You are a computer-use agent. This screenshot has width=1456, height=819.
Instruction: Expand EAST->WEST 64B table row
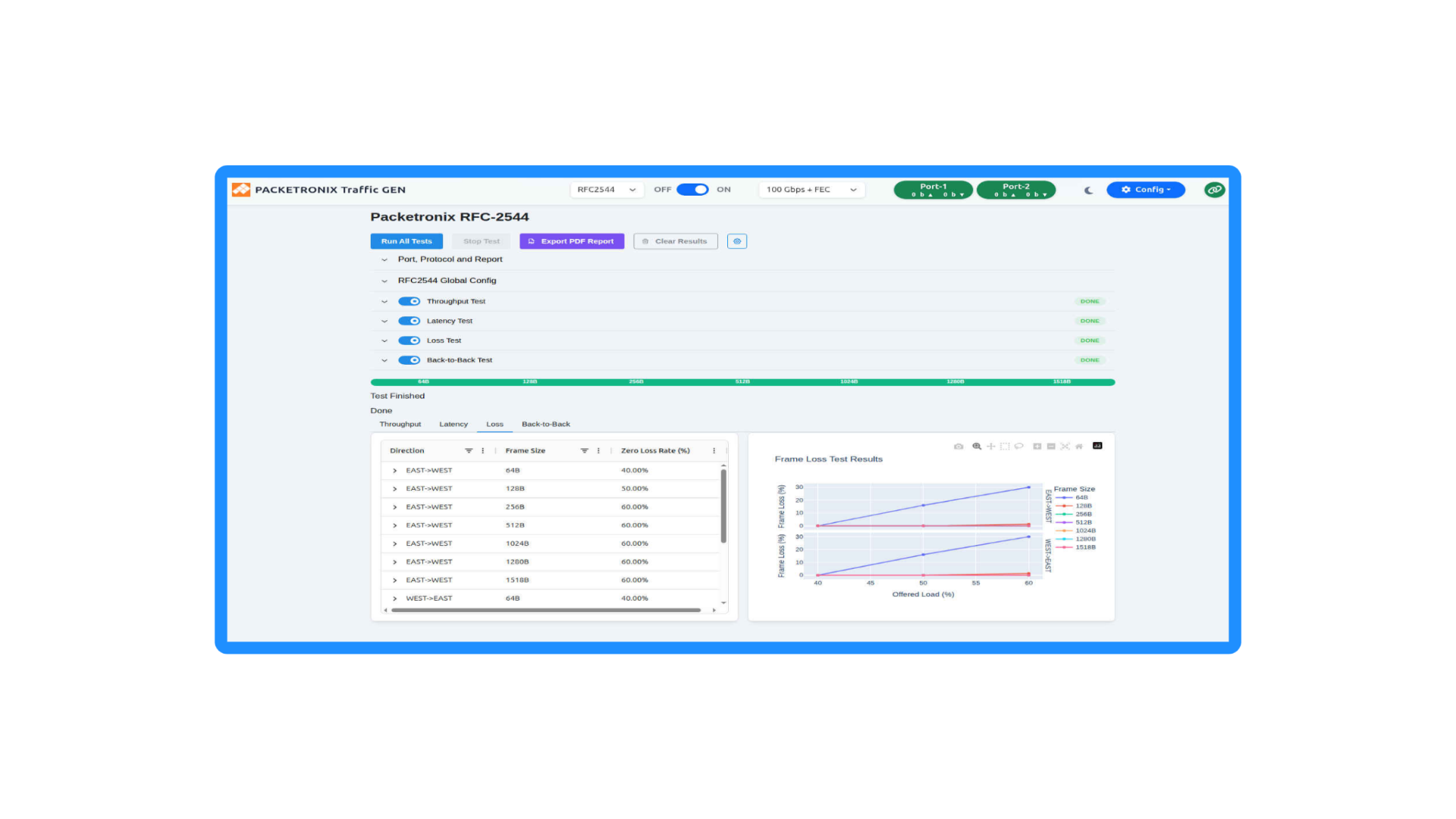394,471
